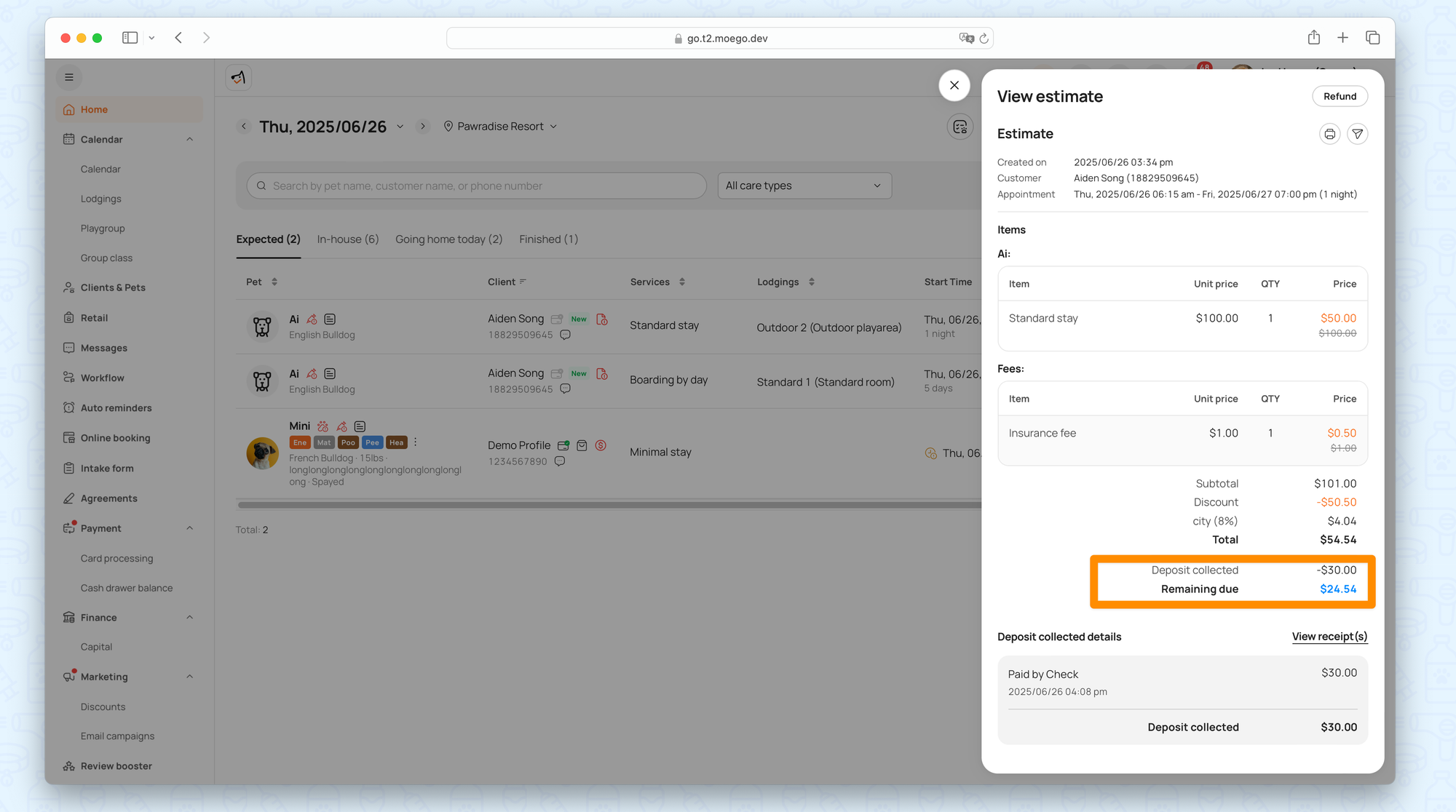Sort table by Pet column

click(274, 282)
